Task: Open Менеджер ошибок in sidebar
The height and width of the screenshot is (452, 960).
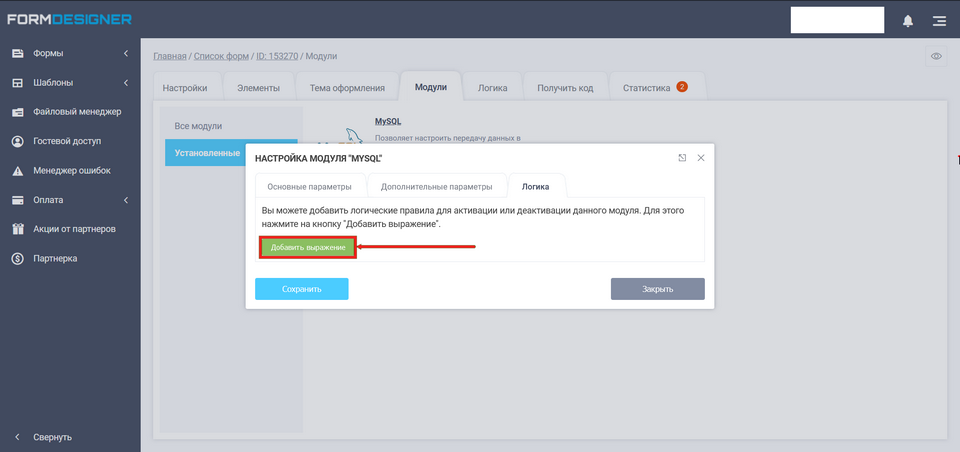Action: click(71, 170)
